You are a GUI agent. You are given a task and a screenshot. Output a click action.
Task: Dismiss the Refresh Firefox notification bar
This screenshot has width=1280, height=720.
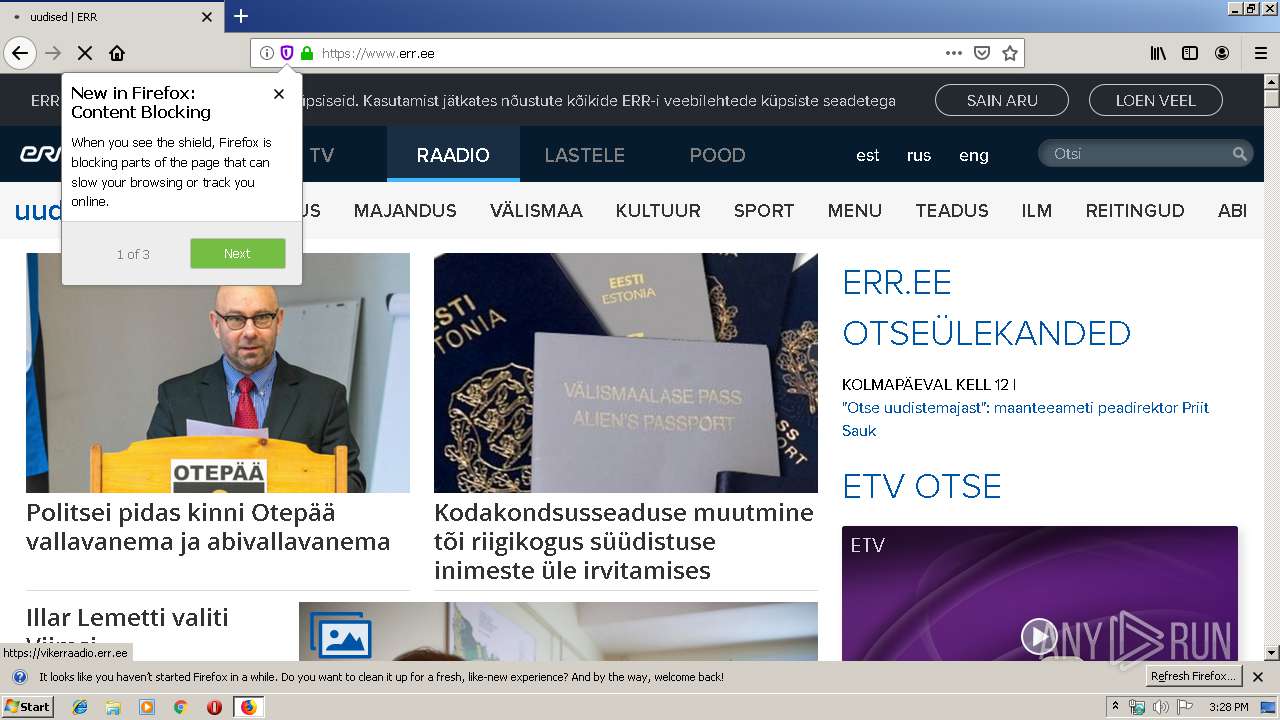[x=1258, y=677]
